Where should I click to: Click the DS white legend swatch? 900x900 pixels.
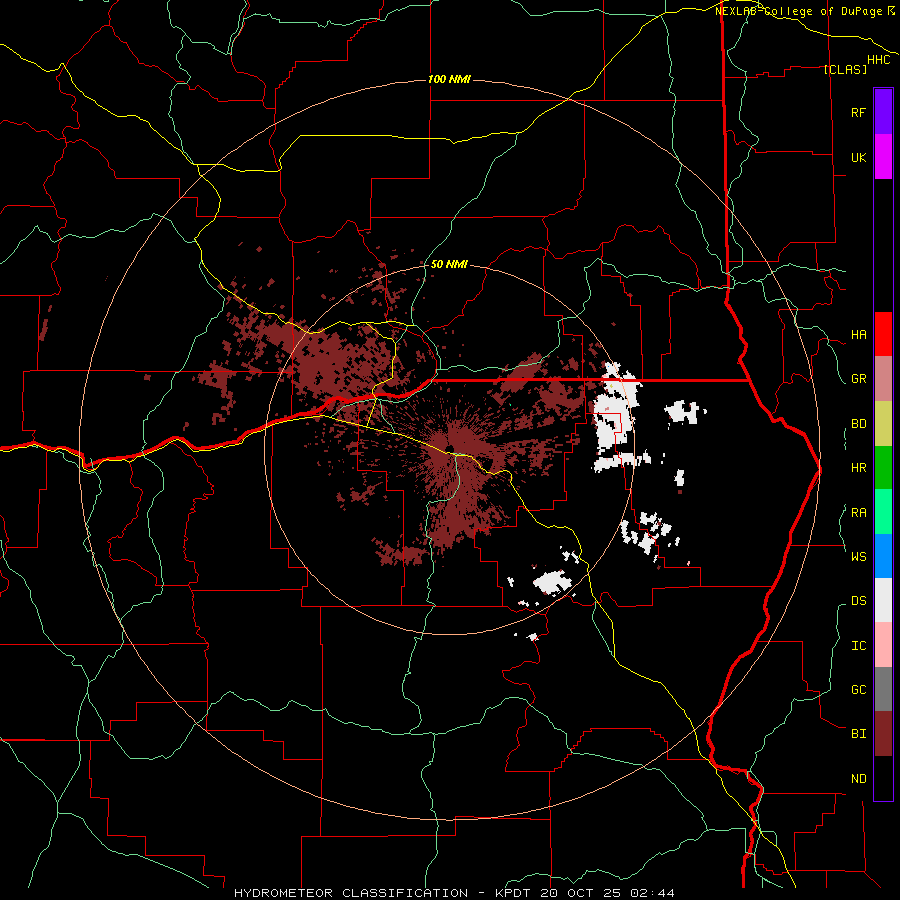tap(883, 600)
